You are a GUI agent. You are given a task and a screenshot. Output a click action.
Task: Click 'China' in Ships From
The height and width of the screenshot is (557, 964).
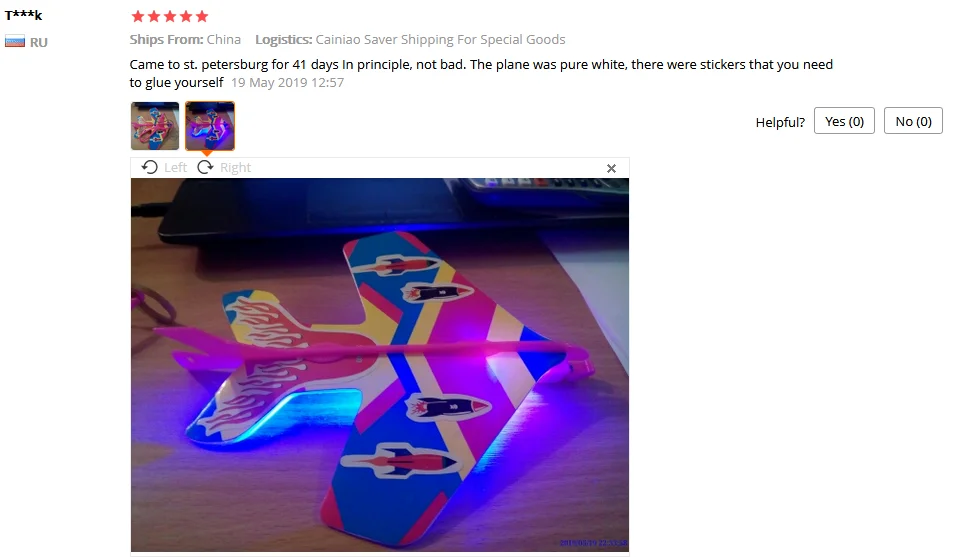(224, 39)
